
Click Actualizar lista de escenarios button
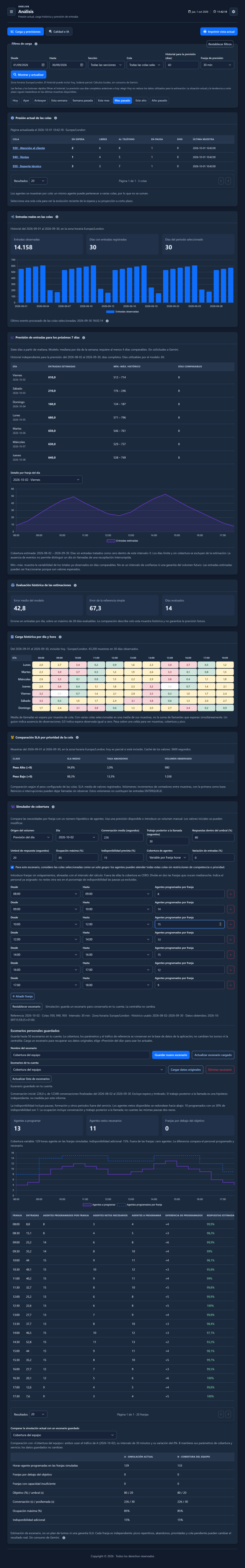[x=31, y=1079]
